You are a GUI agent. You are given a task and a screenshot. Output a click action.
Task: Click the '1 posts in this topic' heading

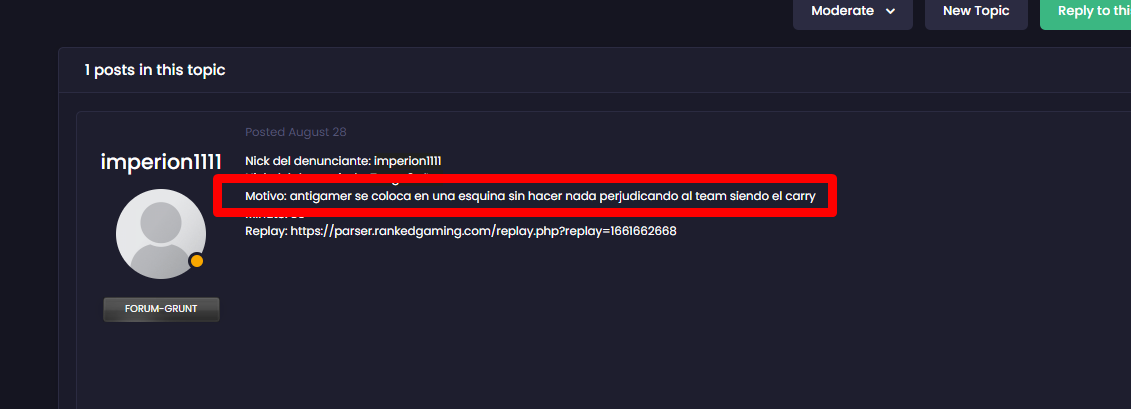tap(154, 70)
